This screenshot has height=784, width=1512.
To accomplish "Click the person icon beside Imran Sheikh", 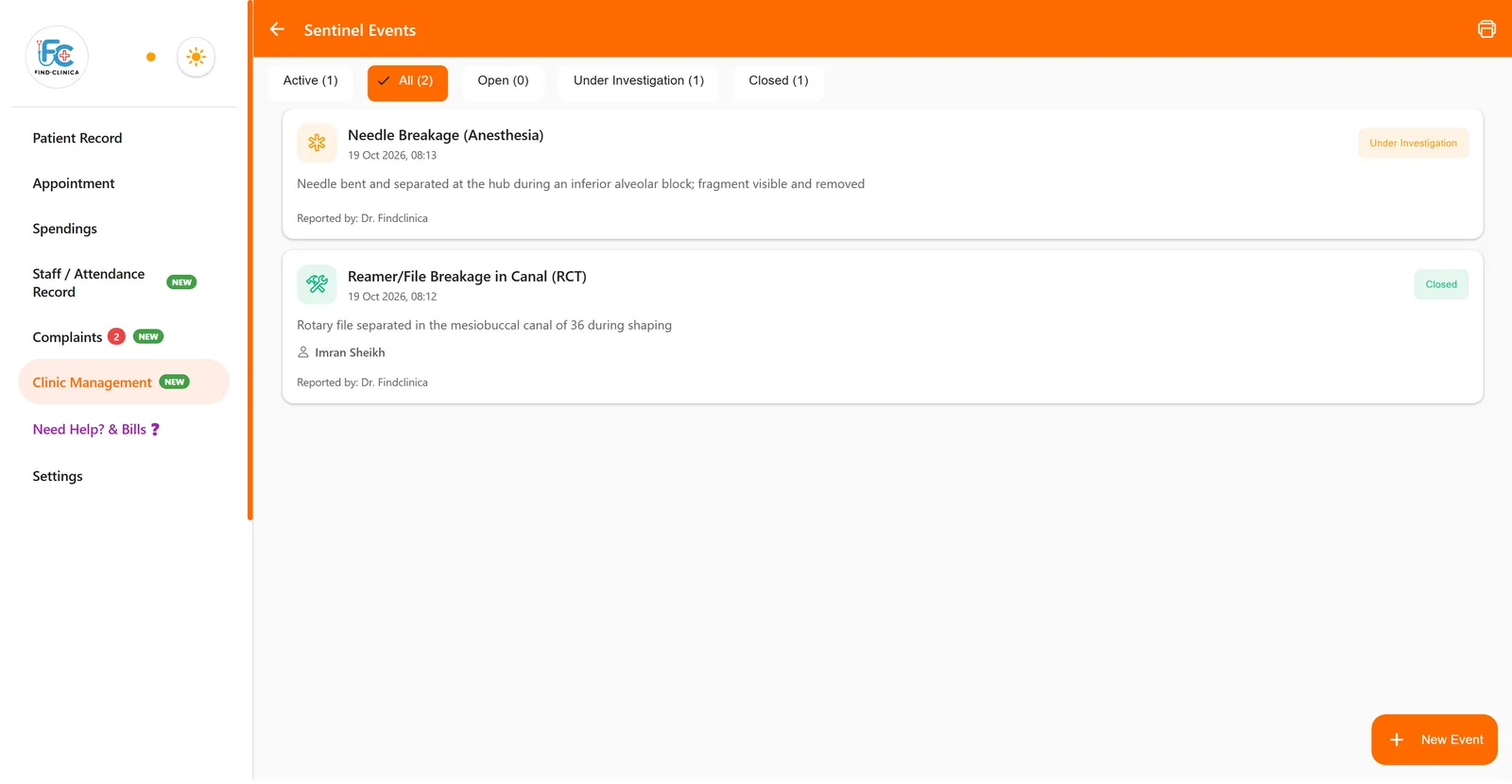I will point(303,352).
